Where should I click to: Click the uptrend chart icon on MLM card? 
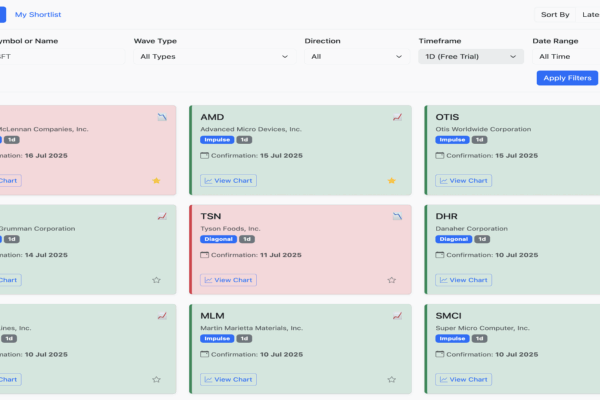click(x=397, y=316)
